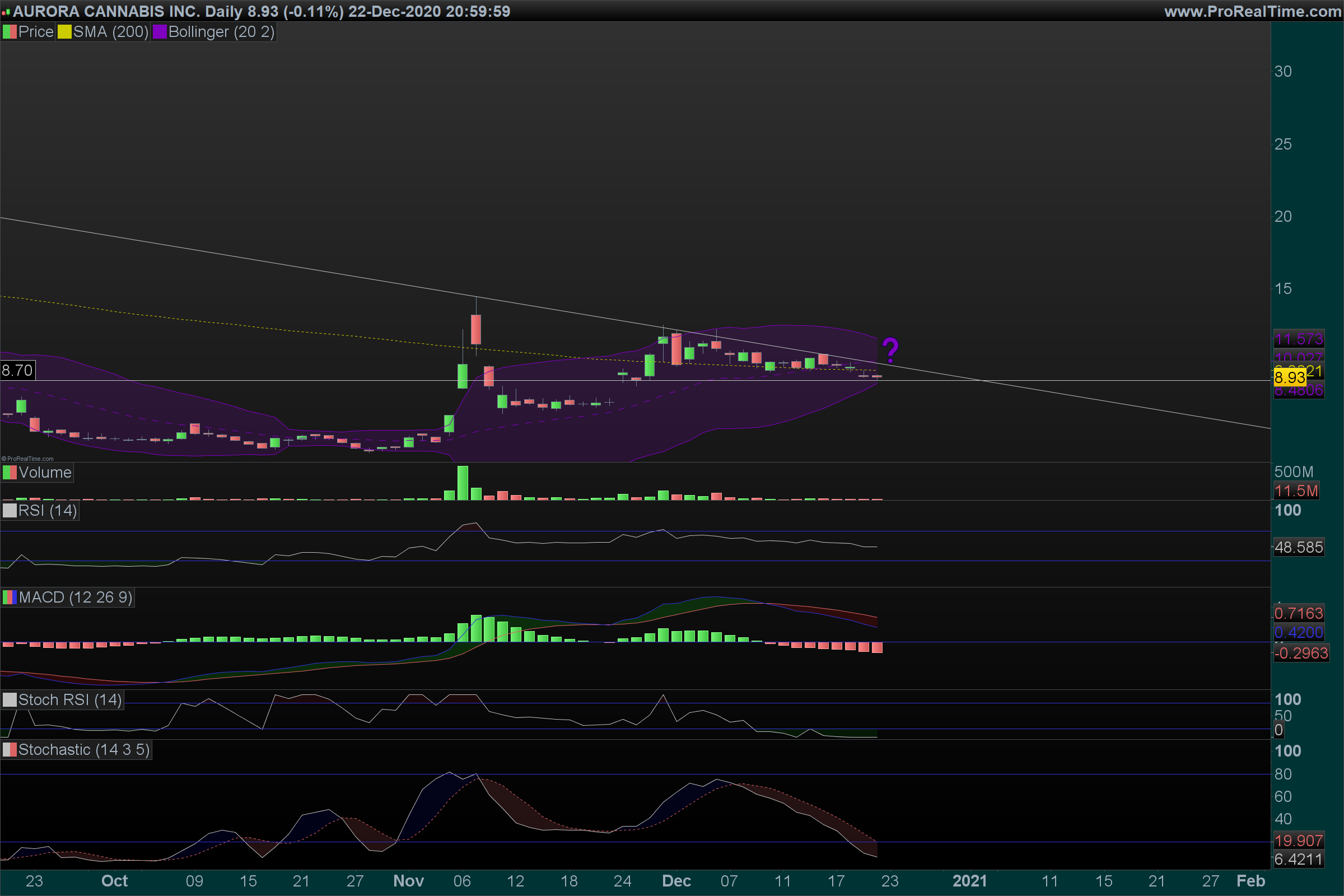
Task: Click the 48.585 RSI value tag
Action: click(1298, 548)
